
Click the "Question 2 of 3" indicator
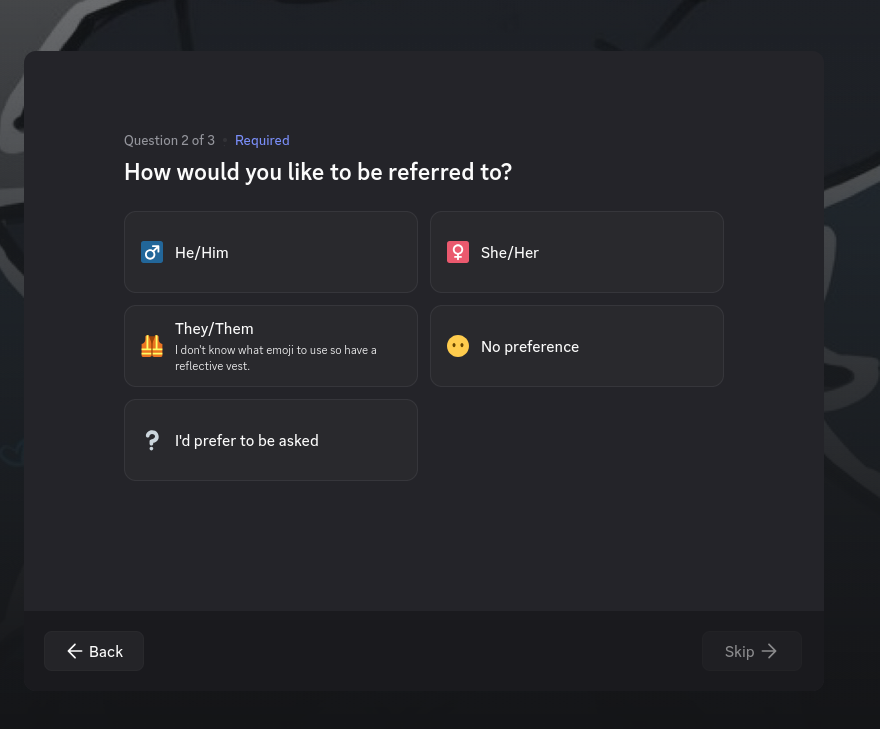pyautogui.click(x=169, y=140)
